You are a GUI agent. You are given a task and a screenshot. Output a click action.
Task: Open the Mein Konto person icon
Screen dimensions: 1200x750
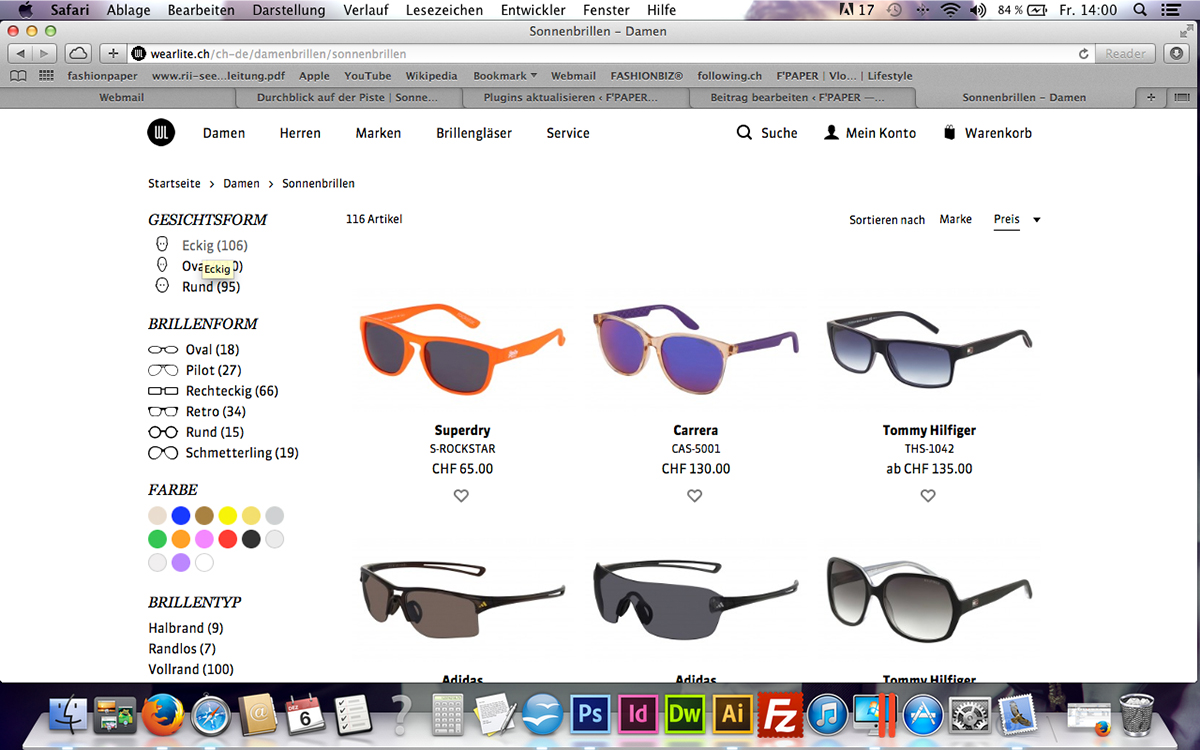pyautogui.click(x=831, y=132)
